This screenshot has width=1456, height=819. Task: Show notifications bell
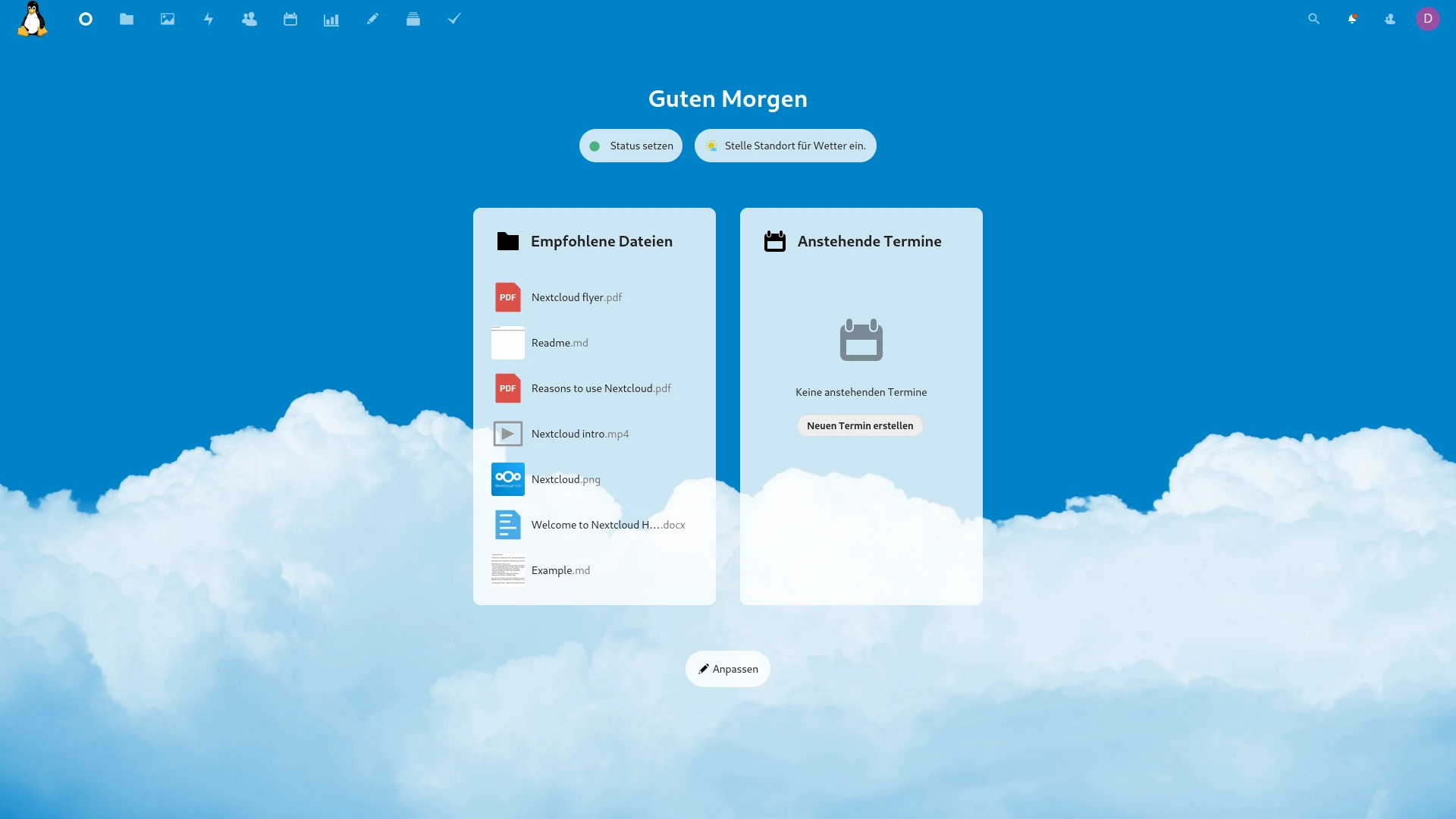coord(1352,19)
